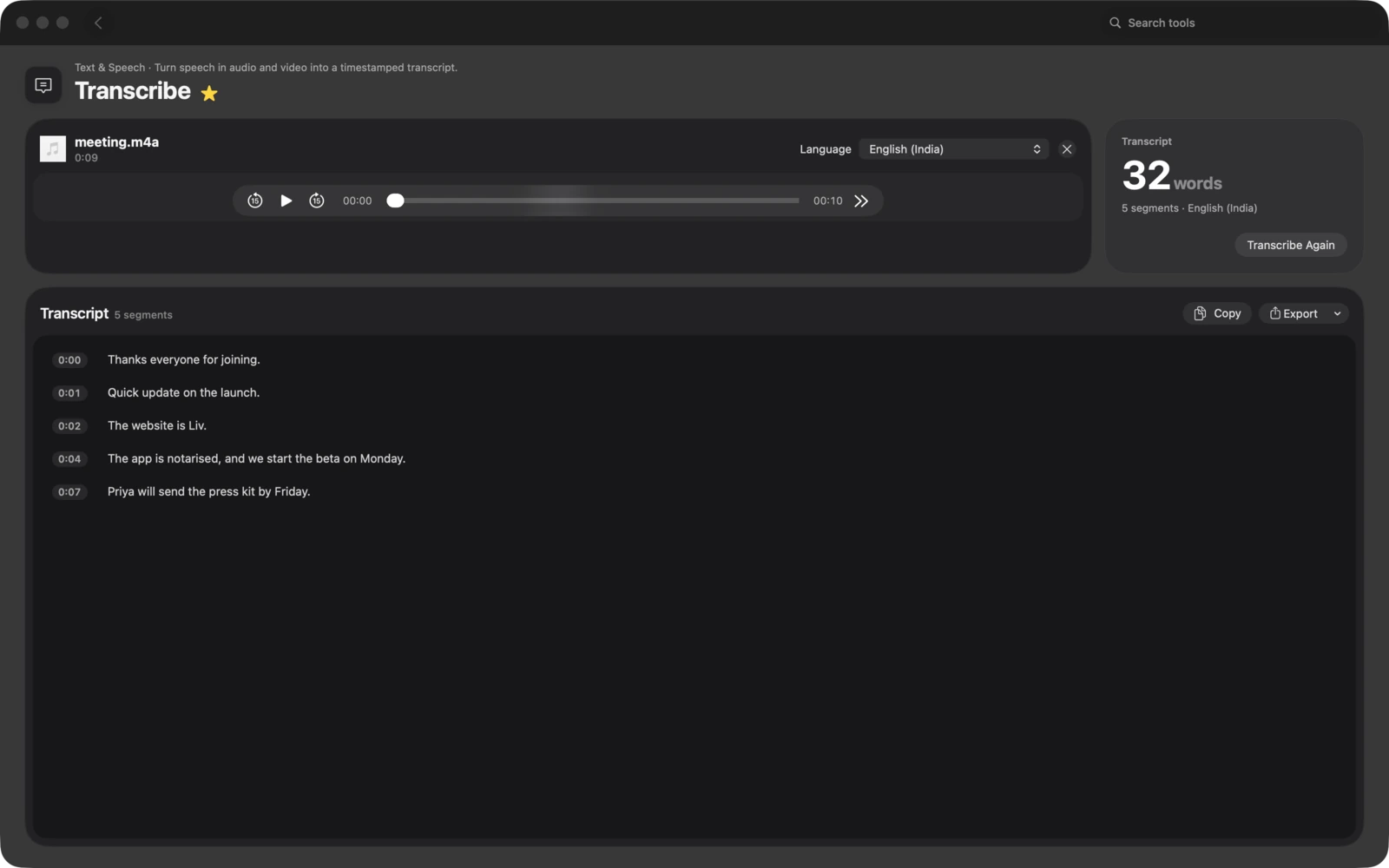Viewport: 1389px width, 868px height.
Task: Click the clipboard icon in Copy button
Action: (1200, 313)
